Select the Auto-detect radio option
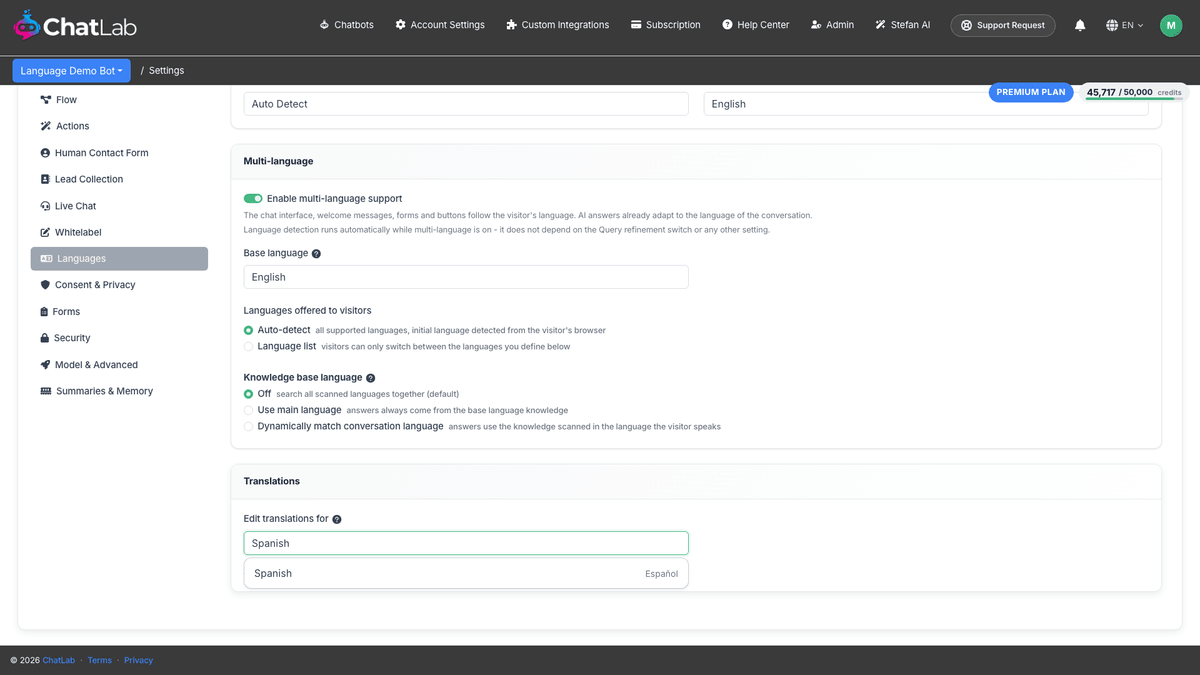Screen dimensions: 1200x675 [x=249, y=330]
